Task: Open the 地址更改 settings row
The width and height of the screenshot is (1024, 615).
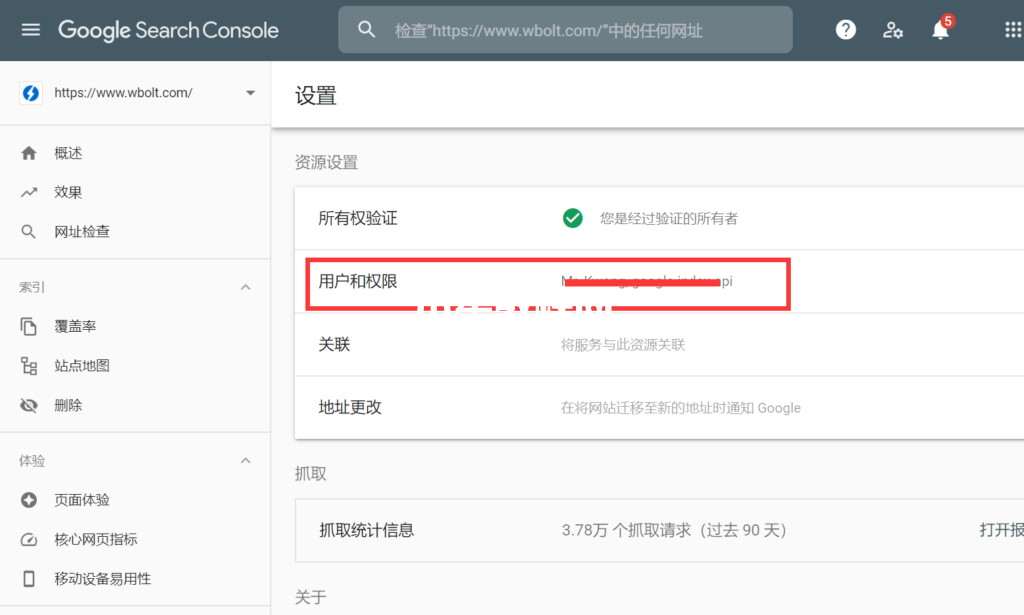Action: (660, 407)
